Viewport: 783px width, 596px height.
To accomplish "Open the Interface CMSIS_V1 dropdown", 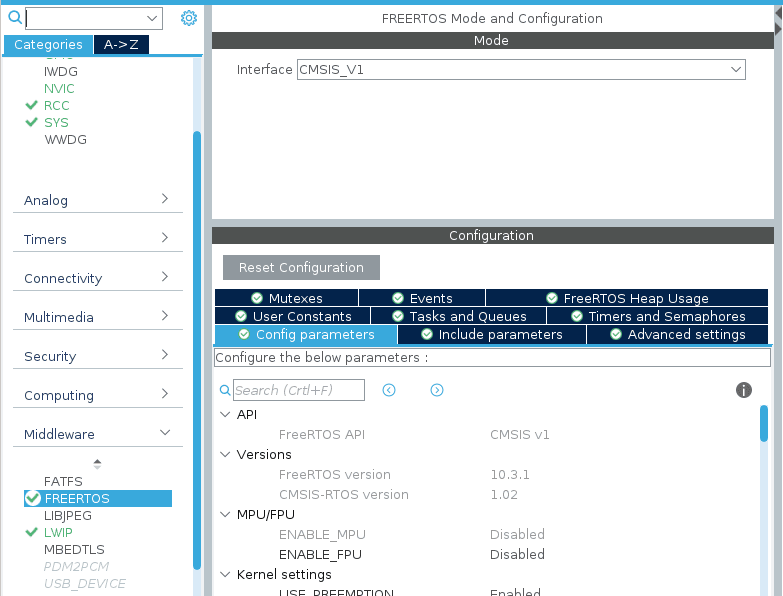I will (x=521, y=70).
